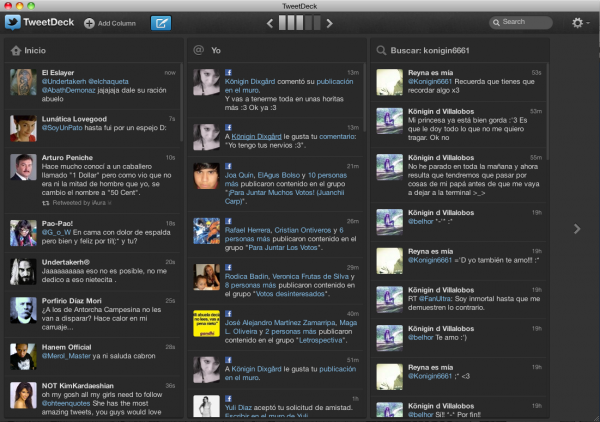This screenshot has height=422, width=600.
Task: Click the Search input field
Action: coord(521,22)
